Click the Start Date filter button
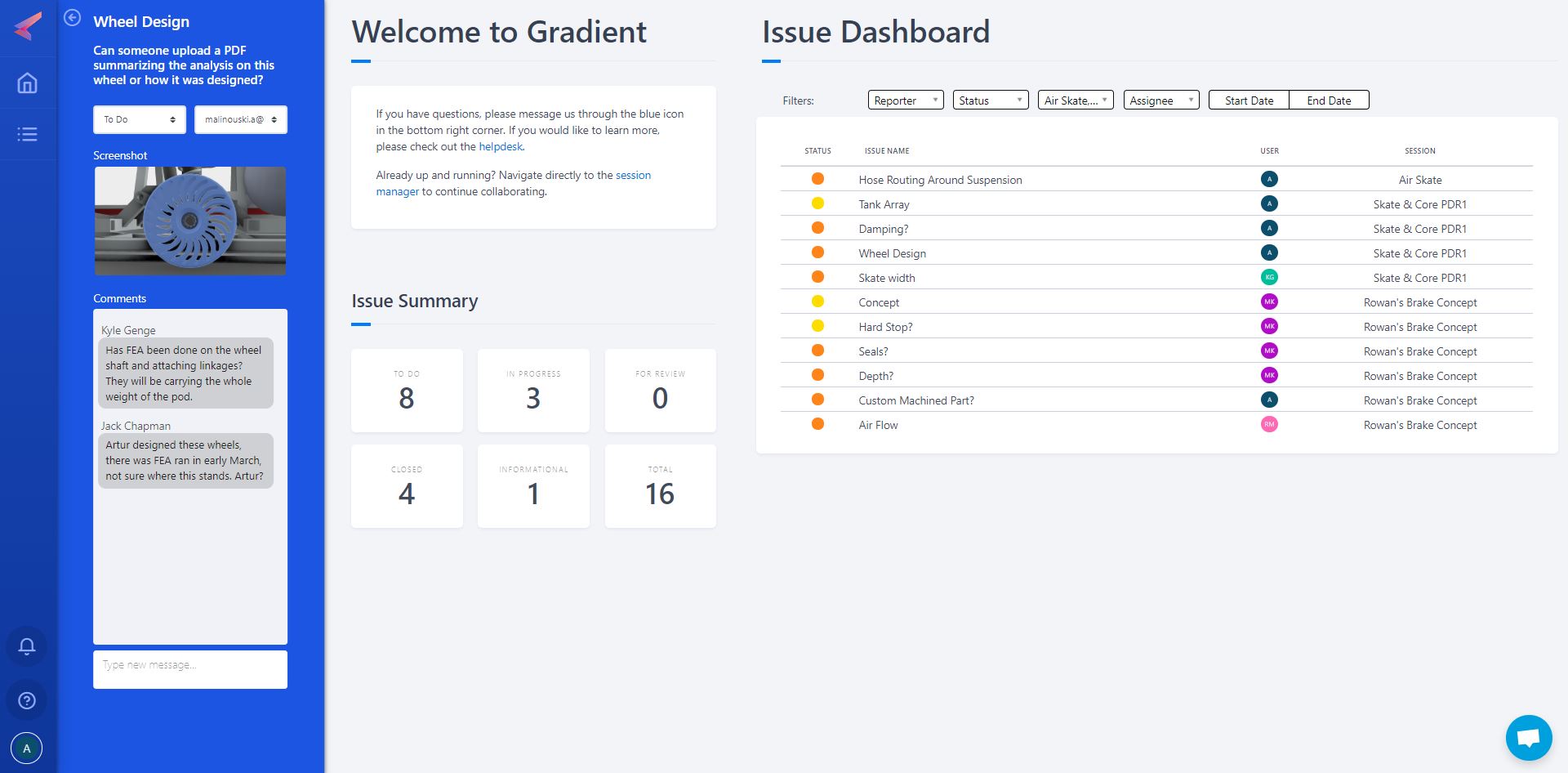This screenshot has width=1568, height=773. [x=1248, y=100]
